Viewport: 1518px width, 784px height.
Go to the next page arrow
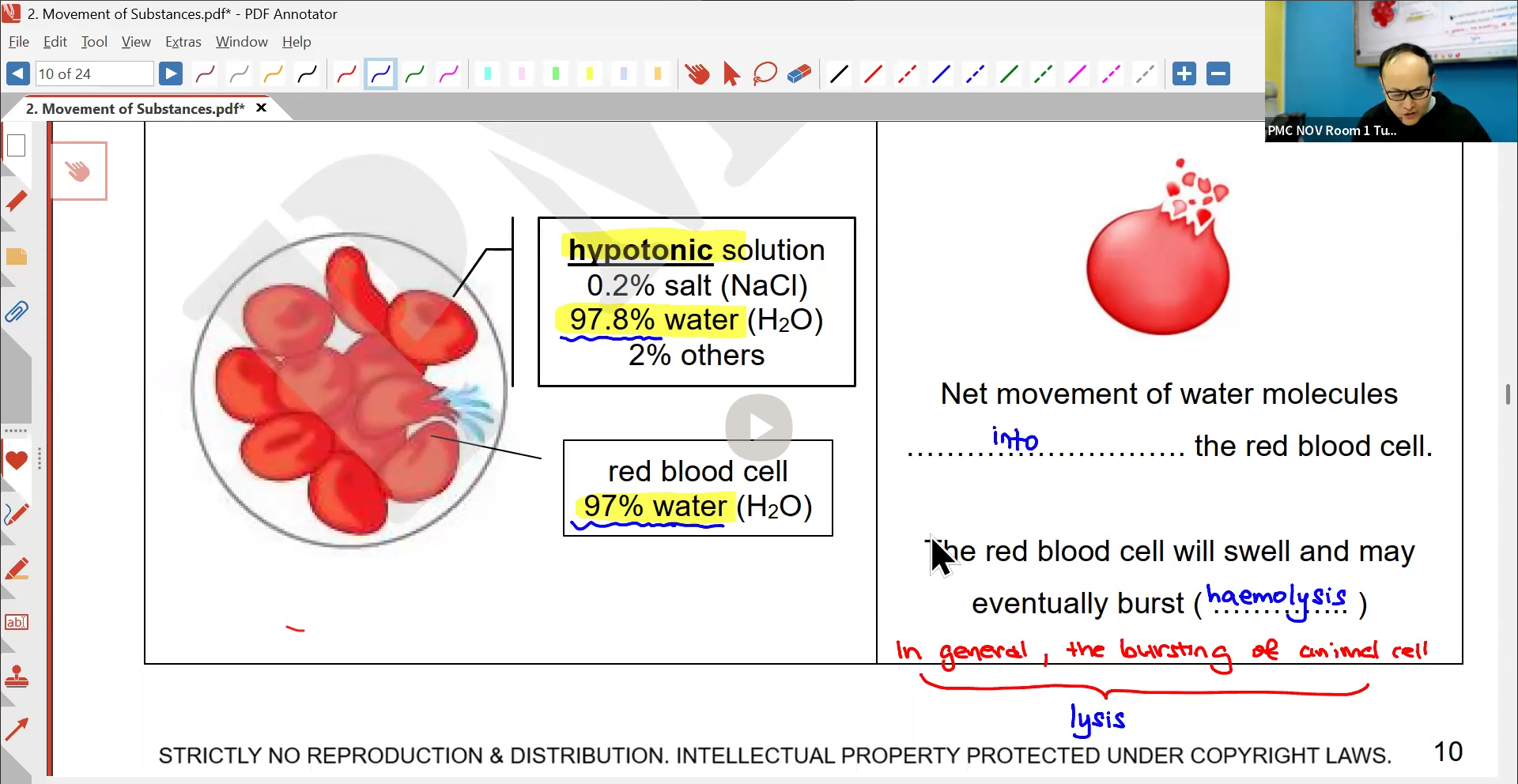click(x=171, y=73)
